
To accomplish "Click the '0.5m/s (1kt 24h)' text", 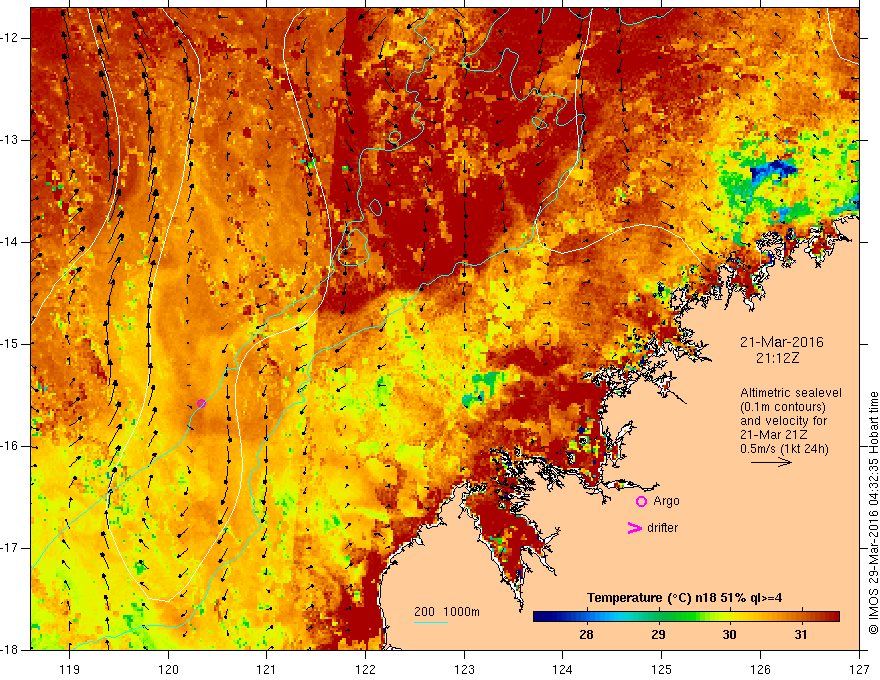I will 784,449.
